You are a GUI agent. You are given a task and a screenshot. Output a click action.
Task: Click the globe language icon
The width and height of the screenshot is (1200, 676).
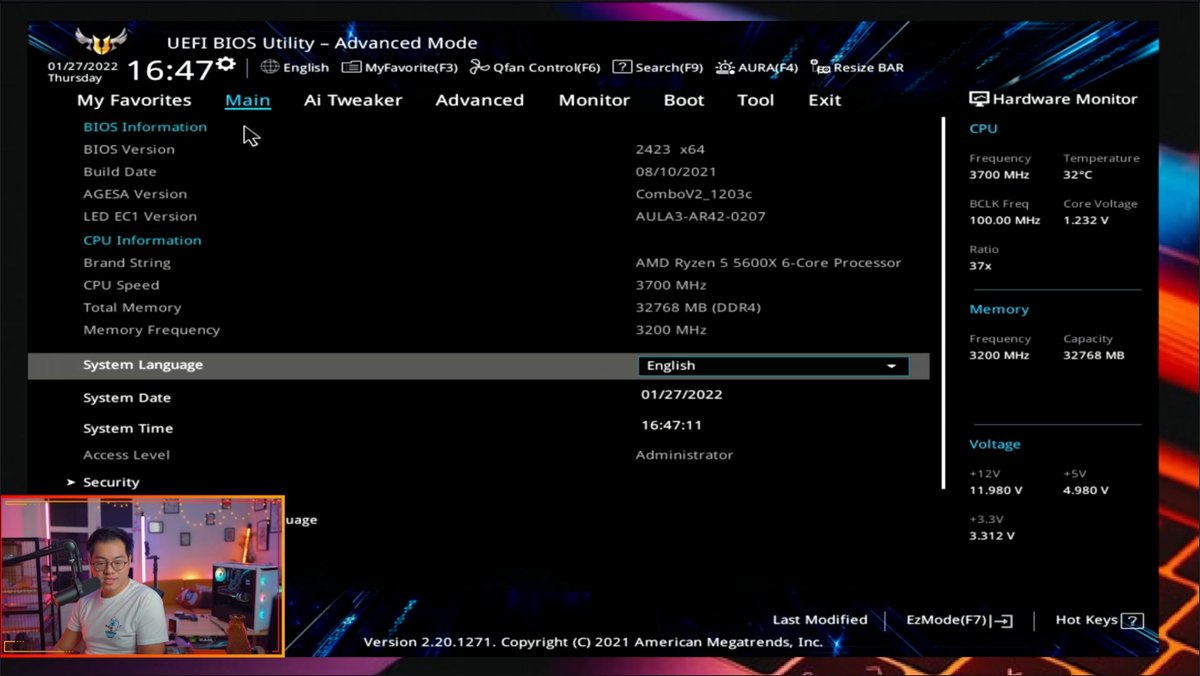point(270,67)
